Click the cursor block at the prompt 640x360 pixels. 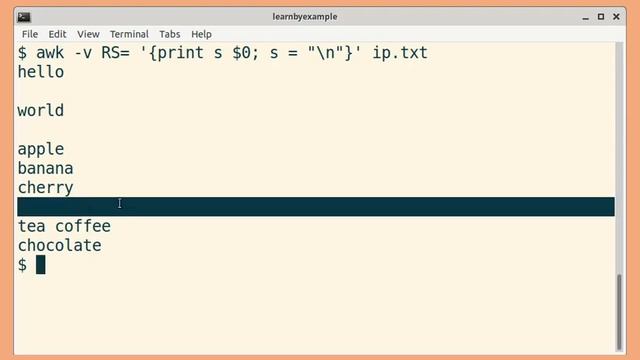click(x=40, y=264)
